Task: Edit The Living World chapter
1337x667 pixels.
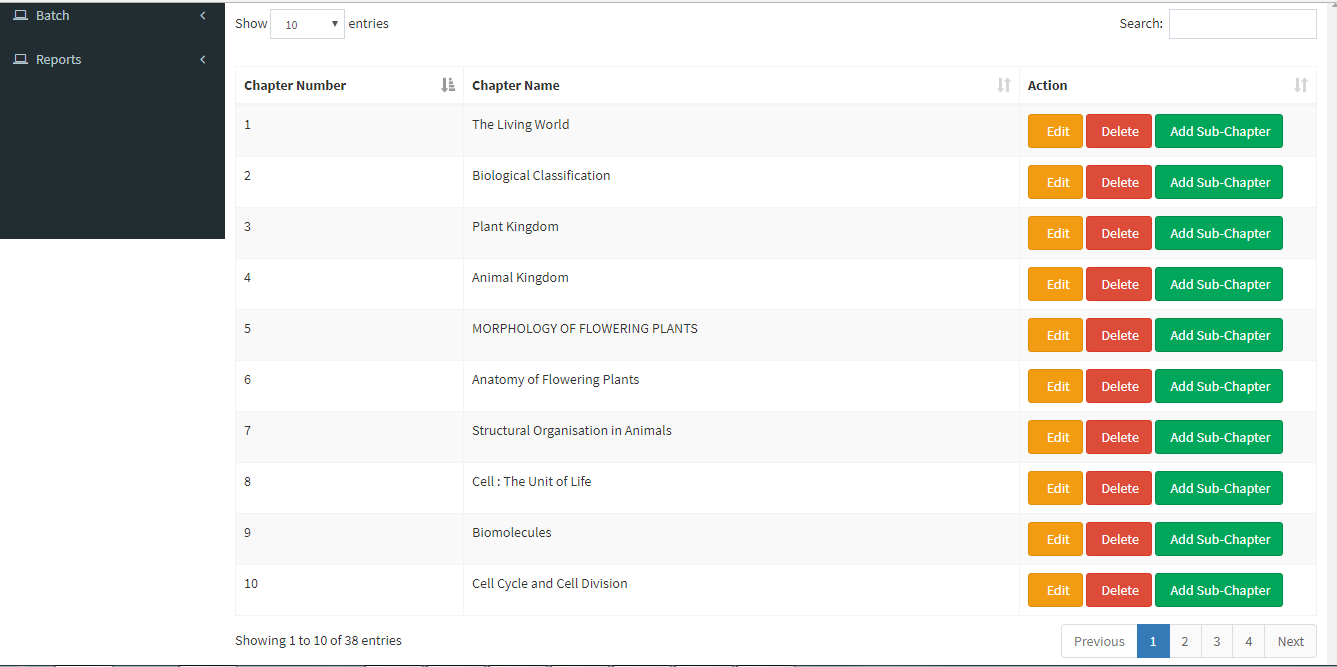Action: pyautogui.click(x=1055, y=131)
